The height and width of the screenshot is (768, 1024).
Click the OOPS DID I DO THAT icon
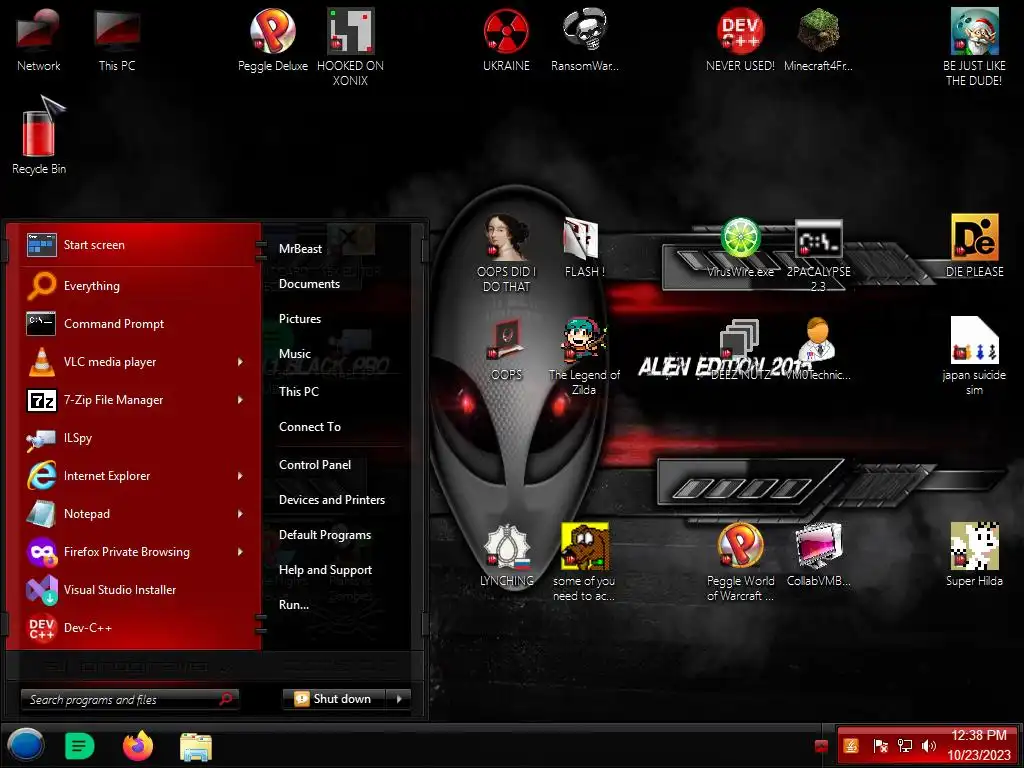tap(506, 253)
